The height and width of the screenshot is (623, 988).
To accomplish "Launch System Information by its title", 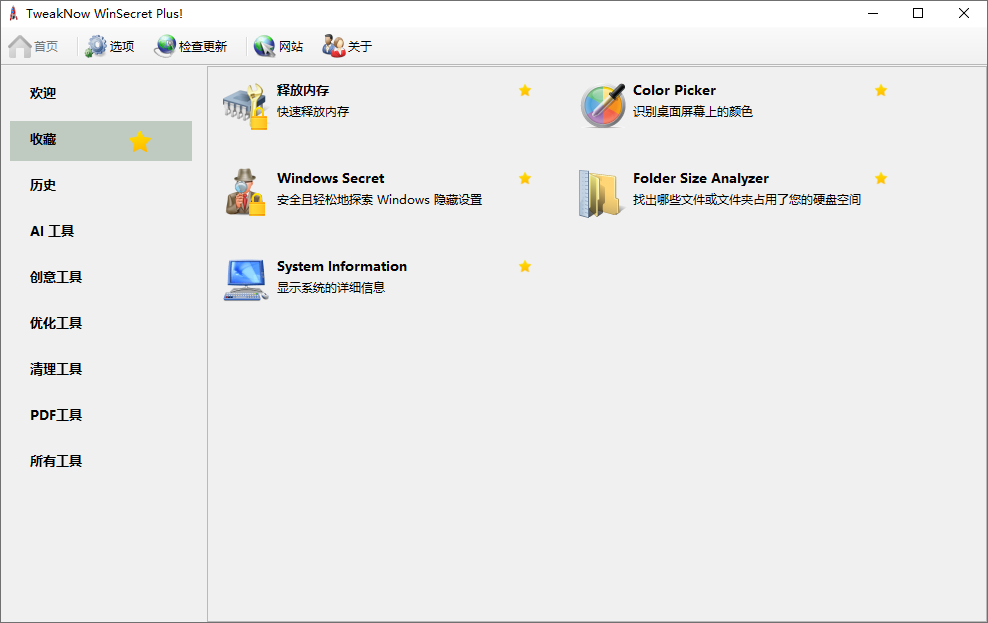I will (342, 266).
